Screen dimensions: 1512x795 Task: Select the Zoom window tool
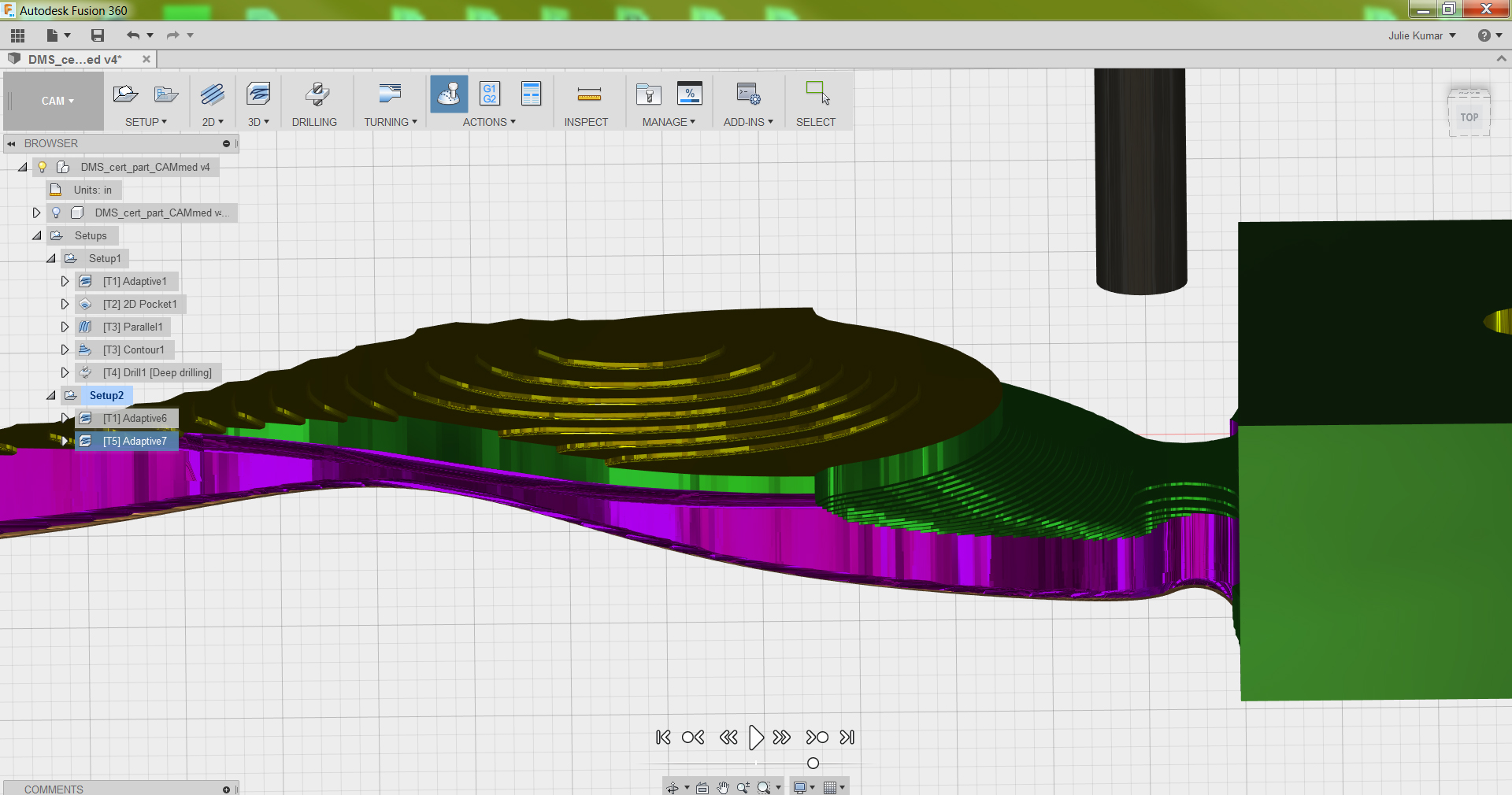[x=763, y=787]
